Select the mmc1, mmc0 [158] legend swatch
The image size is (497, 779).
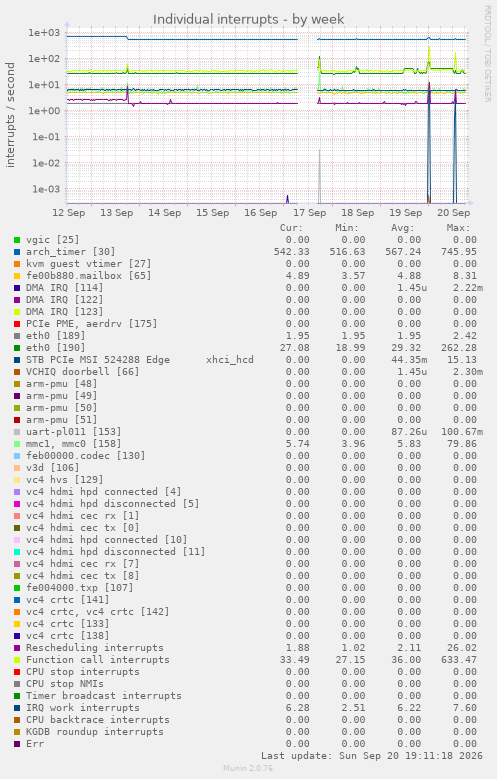point(17,444)
